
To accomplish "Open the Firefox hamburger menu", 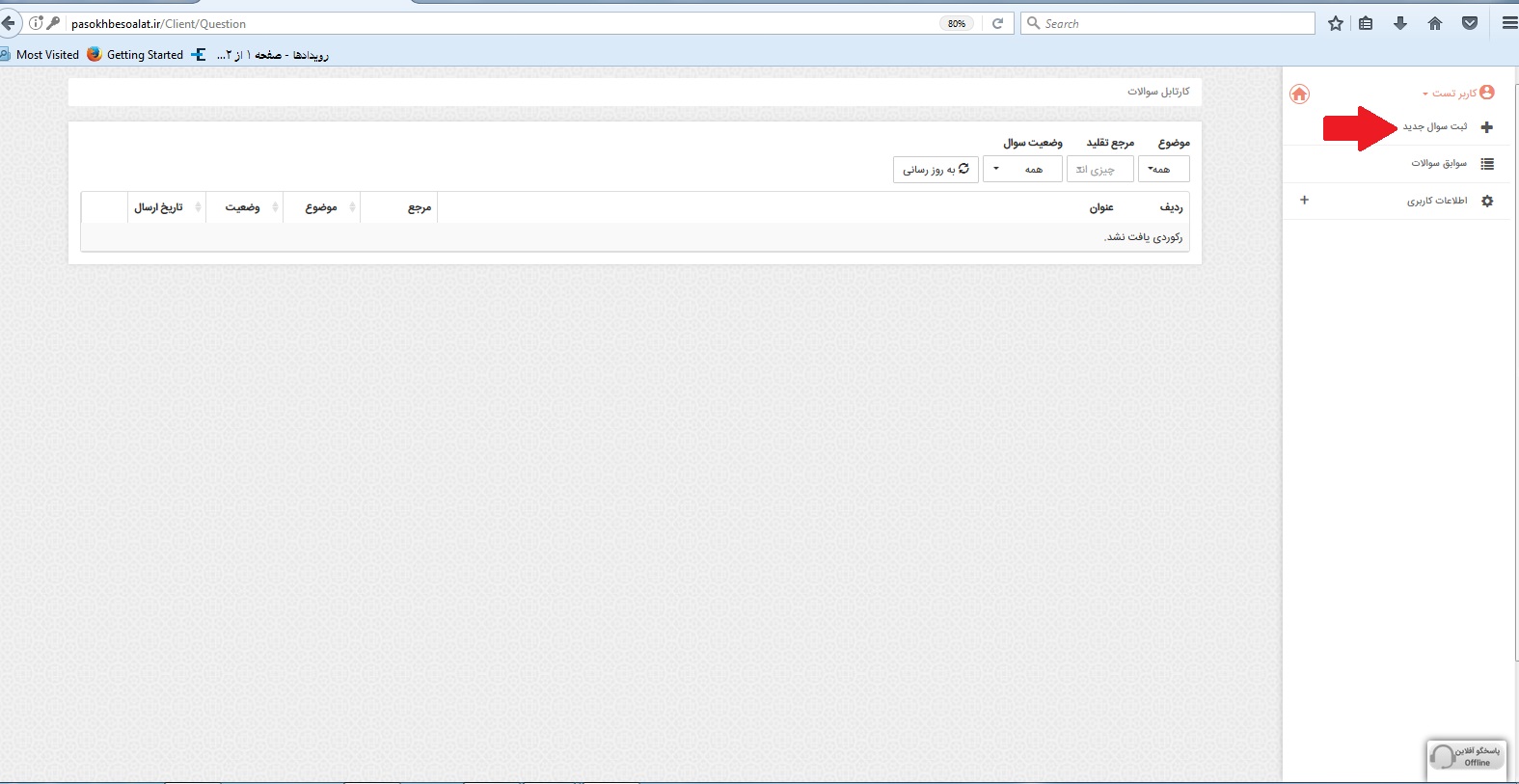I will [x=1508, y=23].
